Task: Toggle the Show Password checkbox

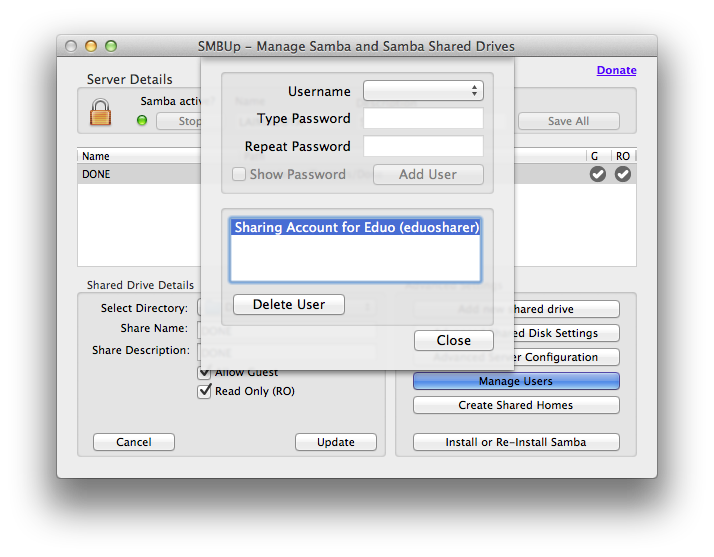Action: pyautogui.click(x=239, y=174)
